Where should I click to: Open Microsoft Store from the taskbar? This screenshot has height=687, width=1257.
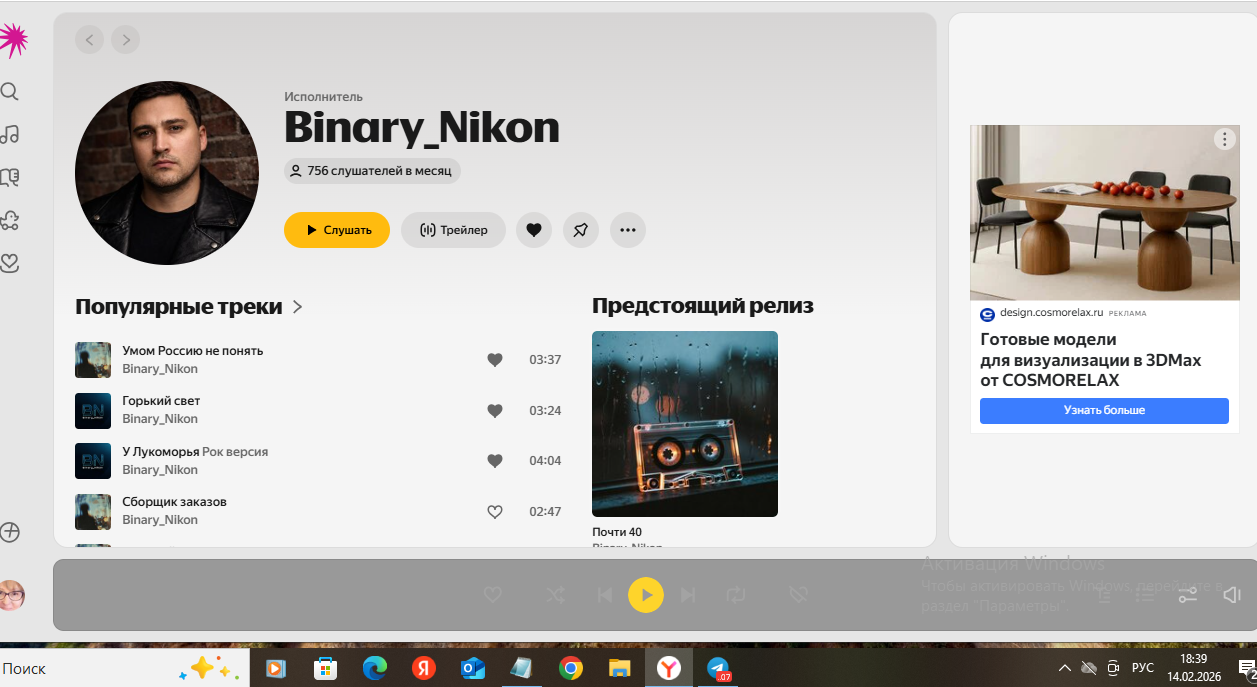click(x=326, y=668)
